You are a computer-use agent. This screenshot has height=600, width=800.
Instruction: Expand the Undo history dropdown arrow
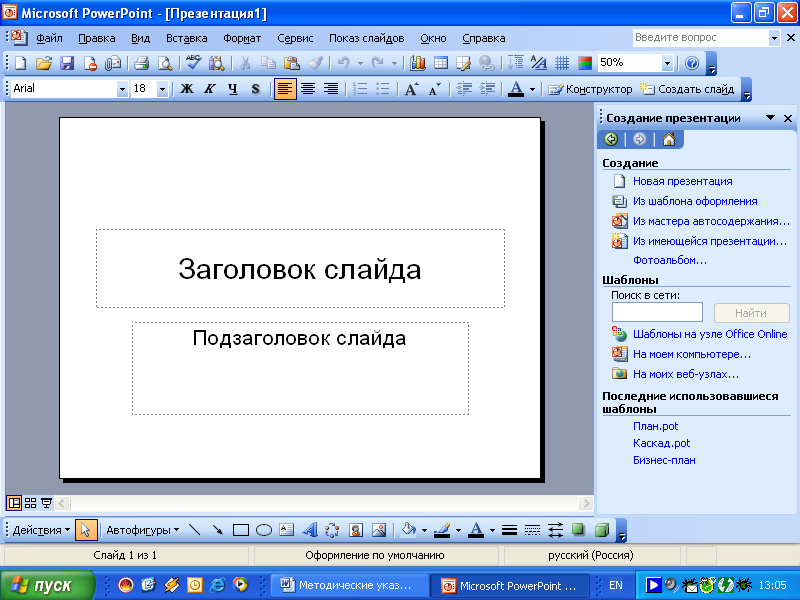coord(360,63)
